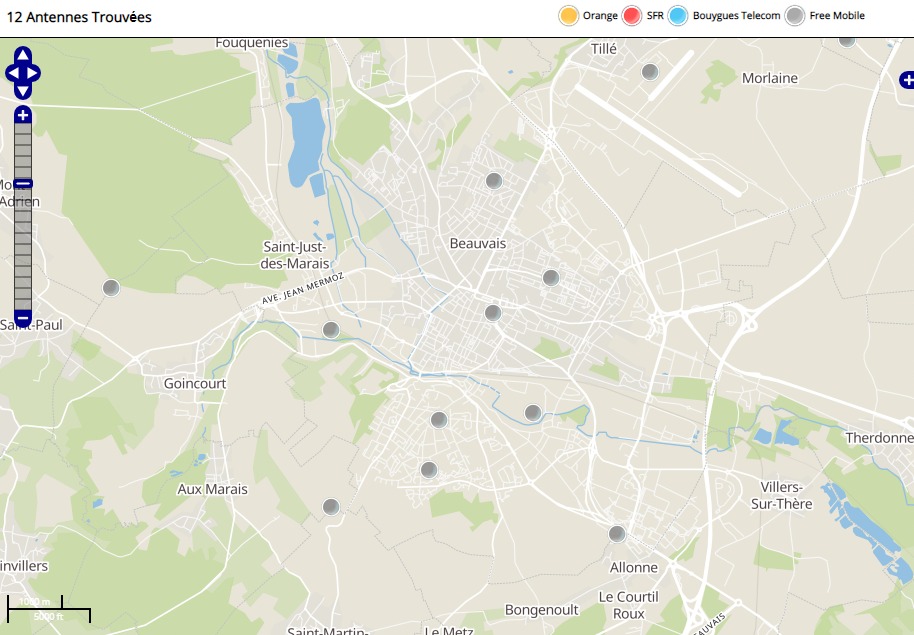
Task: Select the antenna marker near Tillé
Action: tap(650, 72)
